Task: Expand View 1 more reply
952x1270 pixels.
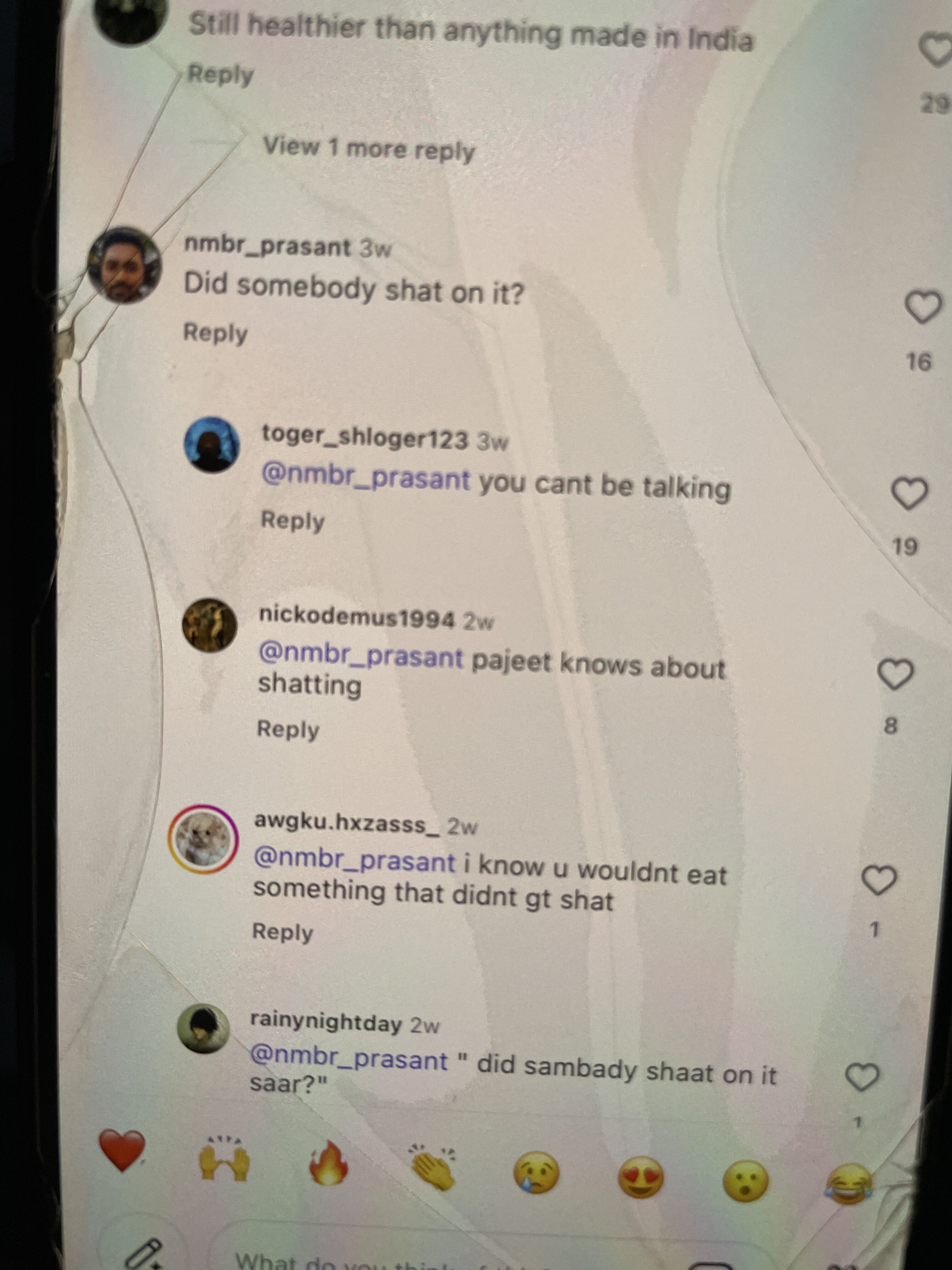Action: (x=369, y=149)
